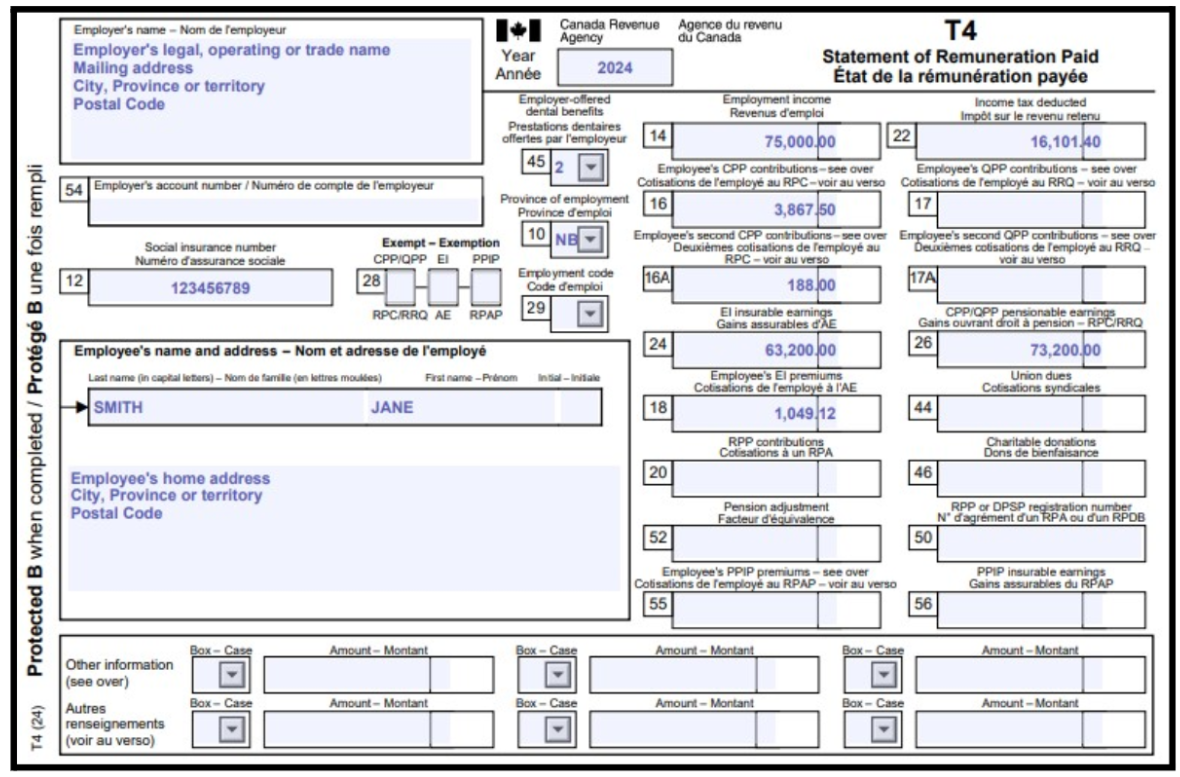
Task: Click box 56 PPIP insurable earnings field
Action: [1041, 609]
